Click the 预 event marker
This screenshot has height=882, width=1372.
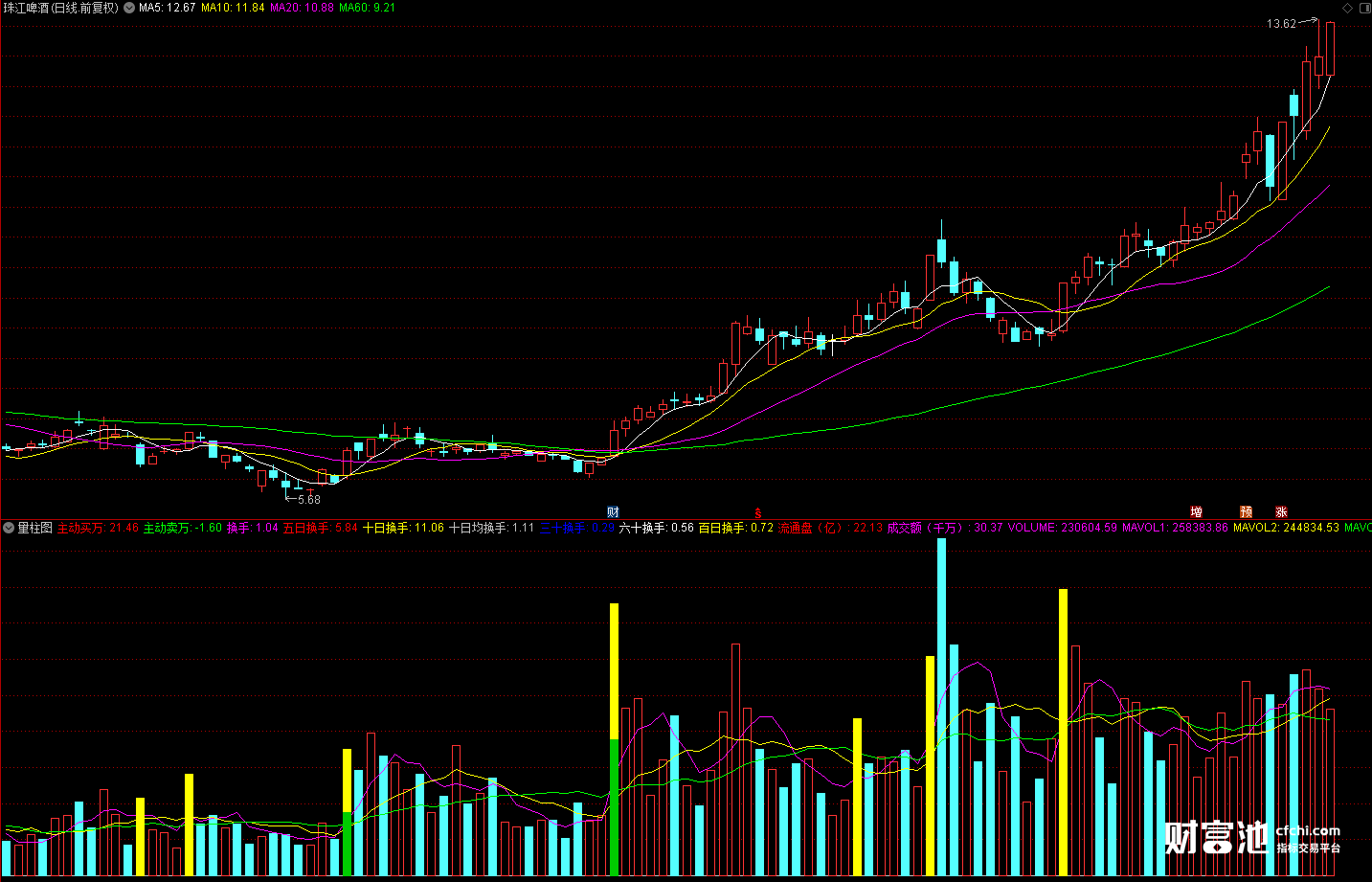[x=1246, y=512]
